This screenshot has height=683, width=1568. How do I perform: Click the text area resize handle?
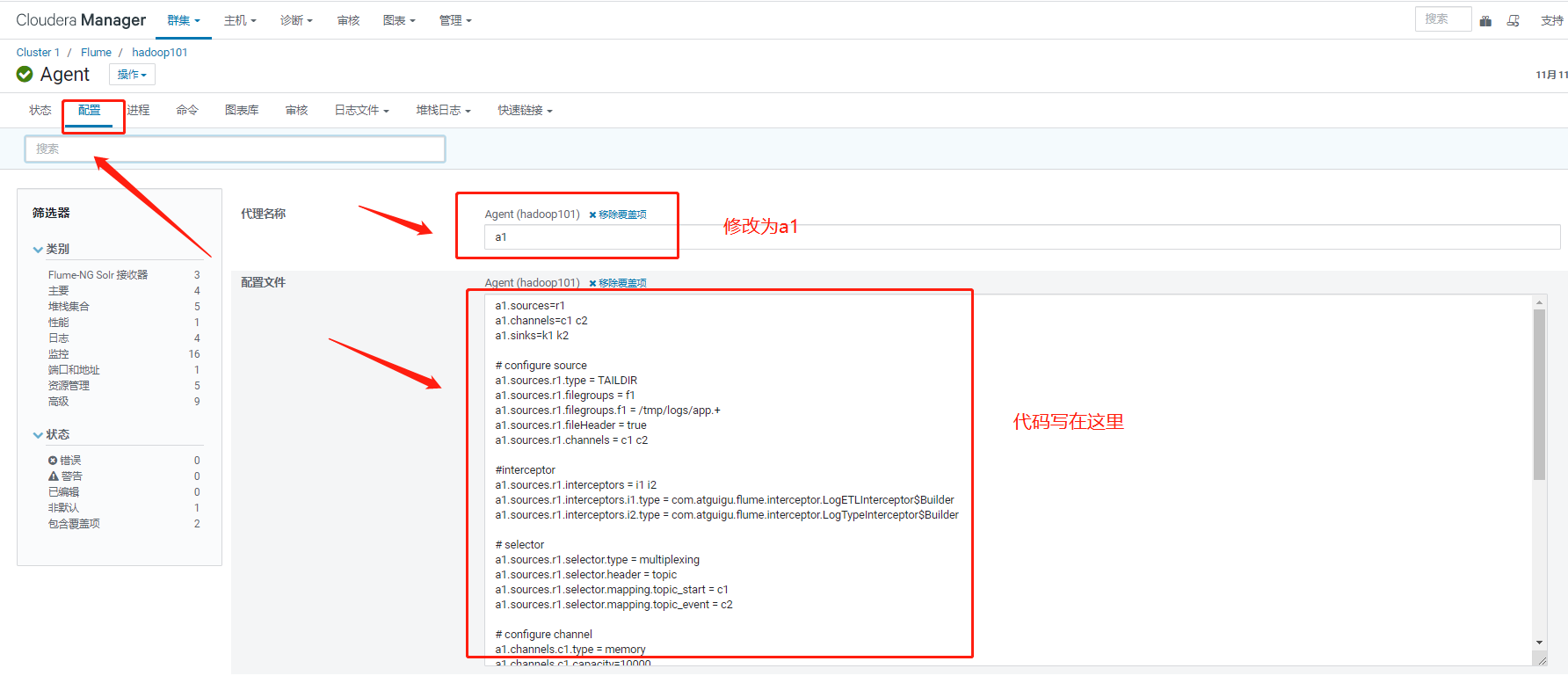[1541, 659]
